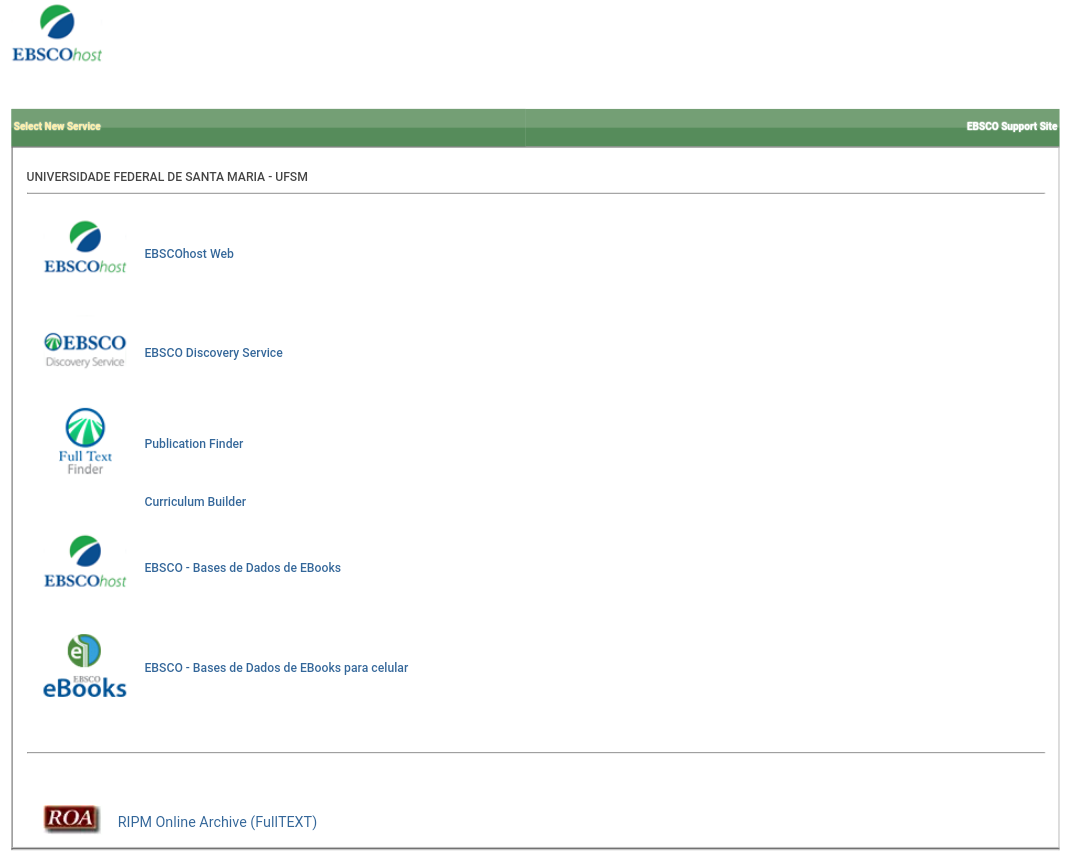
Task: Open EBSCOhost Web via its circular logo icon
Action: 84,246
